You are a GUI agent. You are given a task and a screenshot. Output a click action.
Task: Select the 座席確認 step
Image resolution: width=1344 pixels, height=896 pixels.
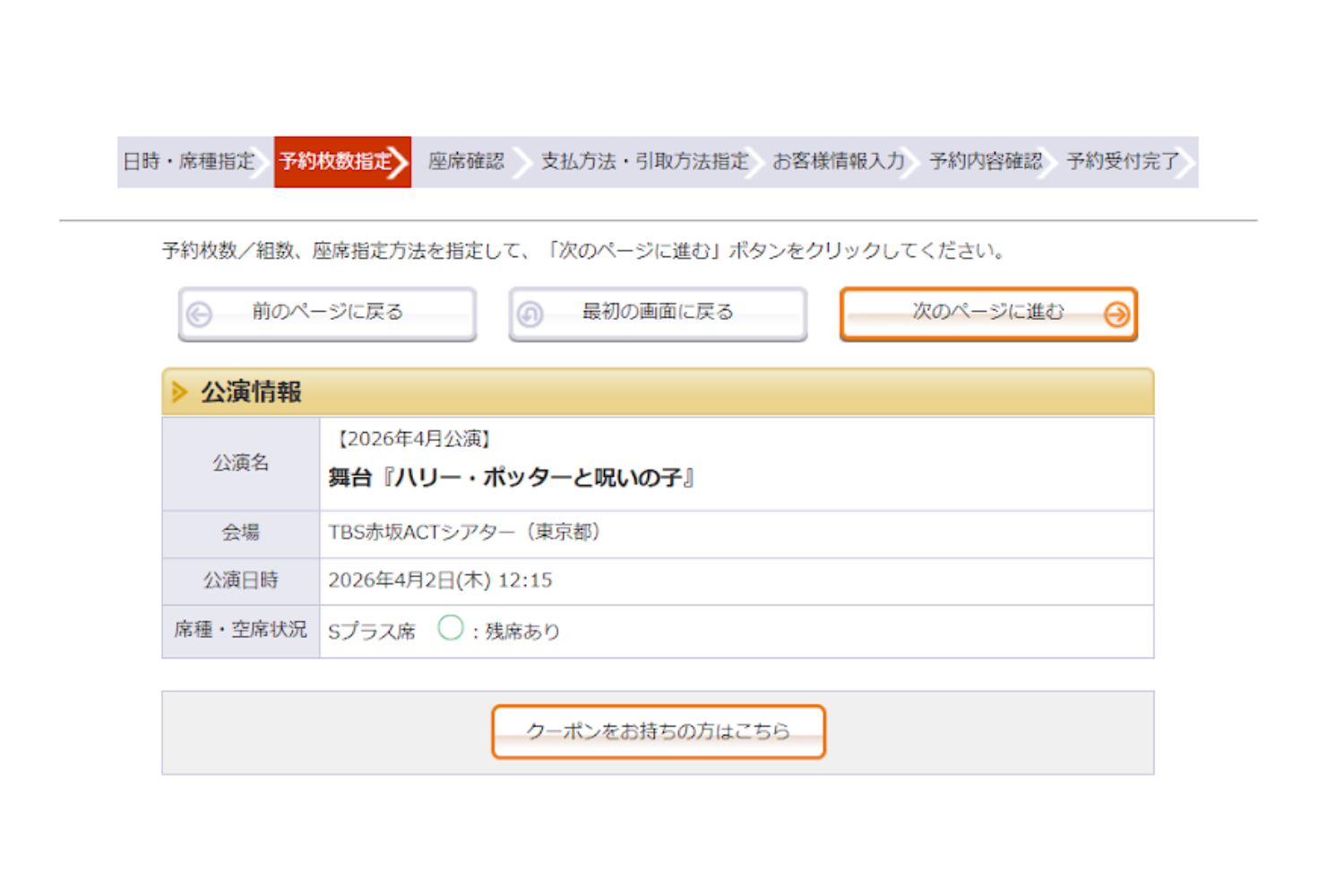tap(466, 162)
